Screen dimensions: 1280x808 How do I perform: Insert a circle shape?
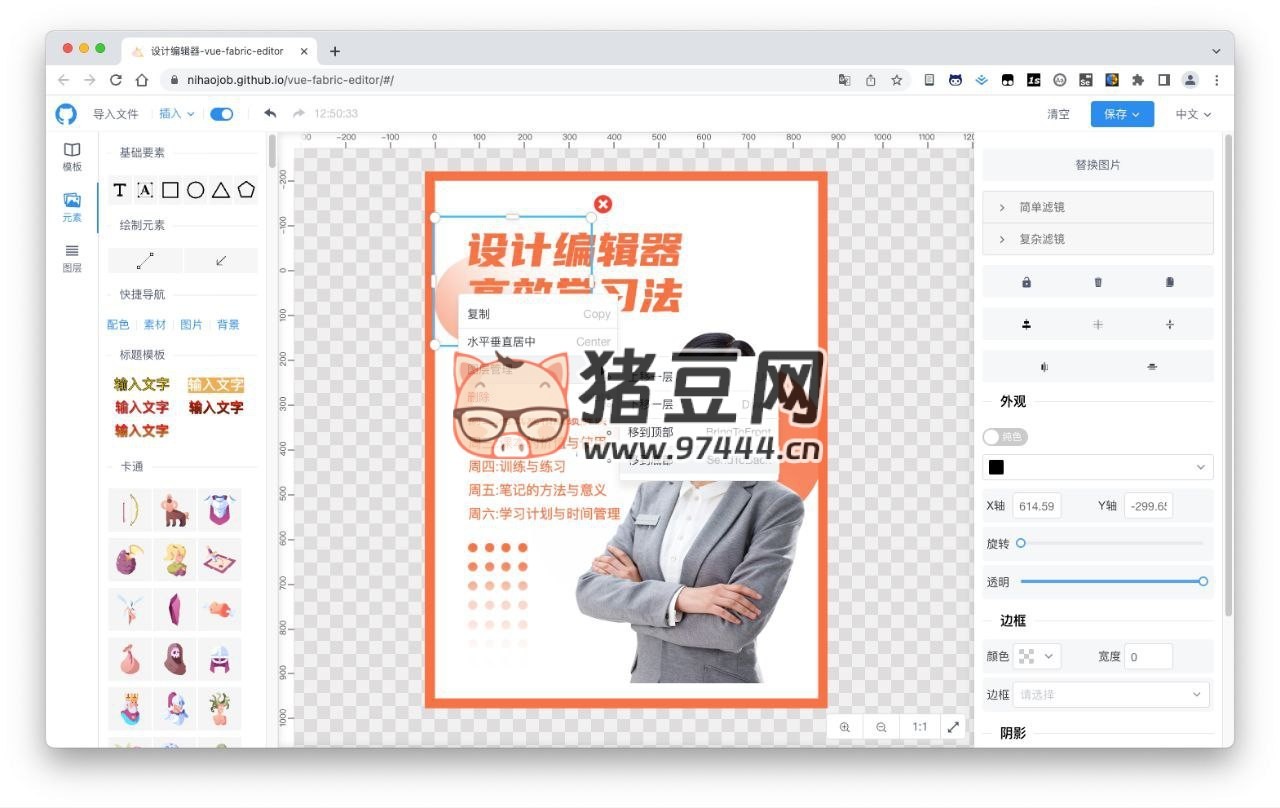(195, 189)
